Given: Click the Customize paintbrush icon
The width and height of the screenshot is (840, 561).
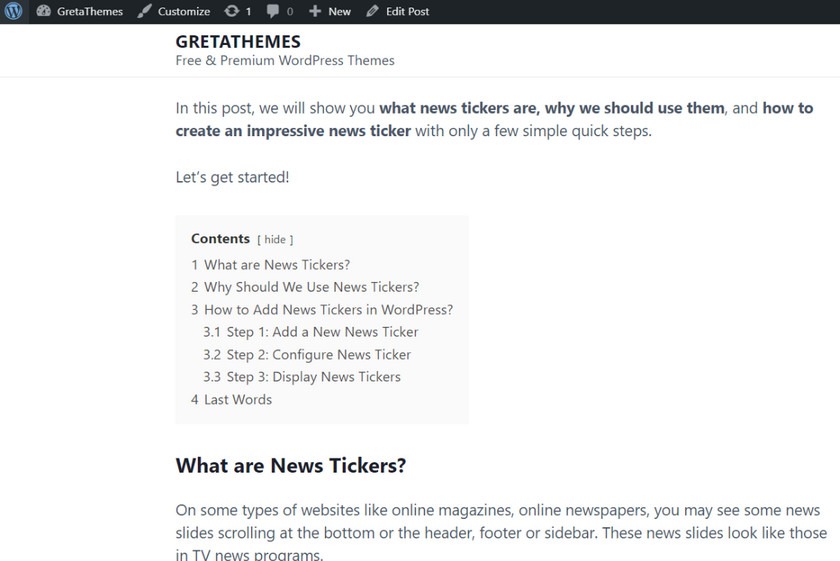Looking at the screenshot, I should tap(144, 11).
